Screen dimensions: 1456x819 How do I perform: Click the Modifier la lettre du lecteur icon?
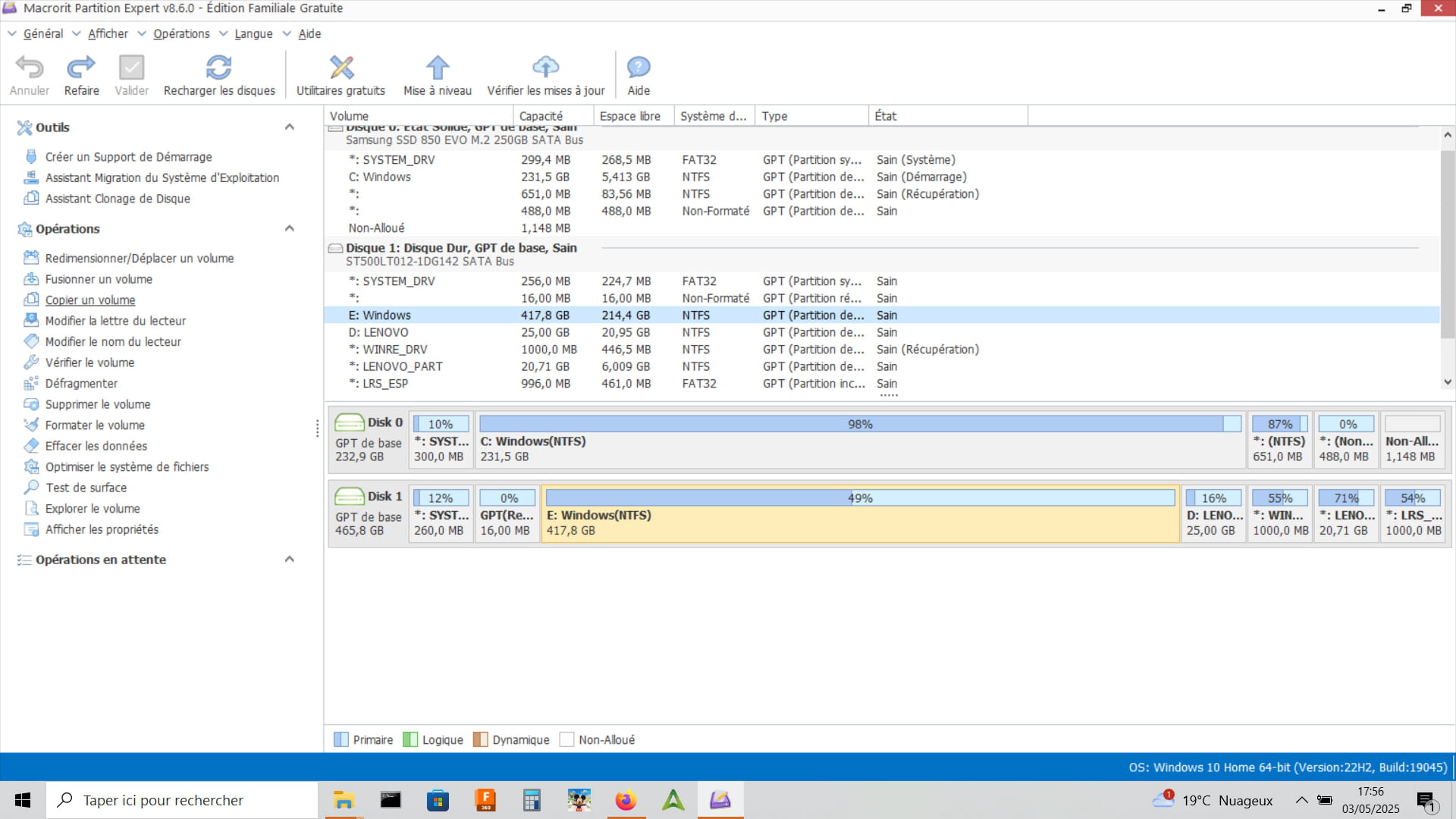click(31, 321)
